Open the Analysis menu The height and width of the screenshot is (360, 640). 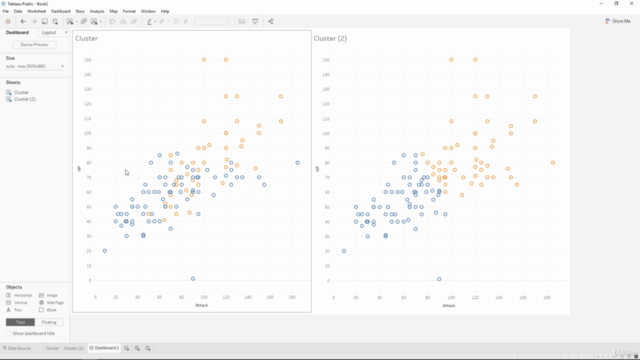(x=97, y=11)
